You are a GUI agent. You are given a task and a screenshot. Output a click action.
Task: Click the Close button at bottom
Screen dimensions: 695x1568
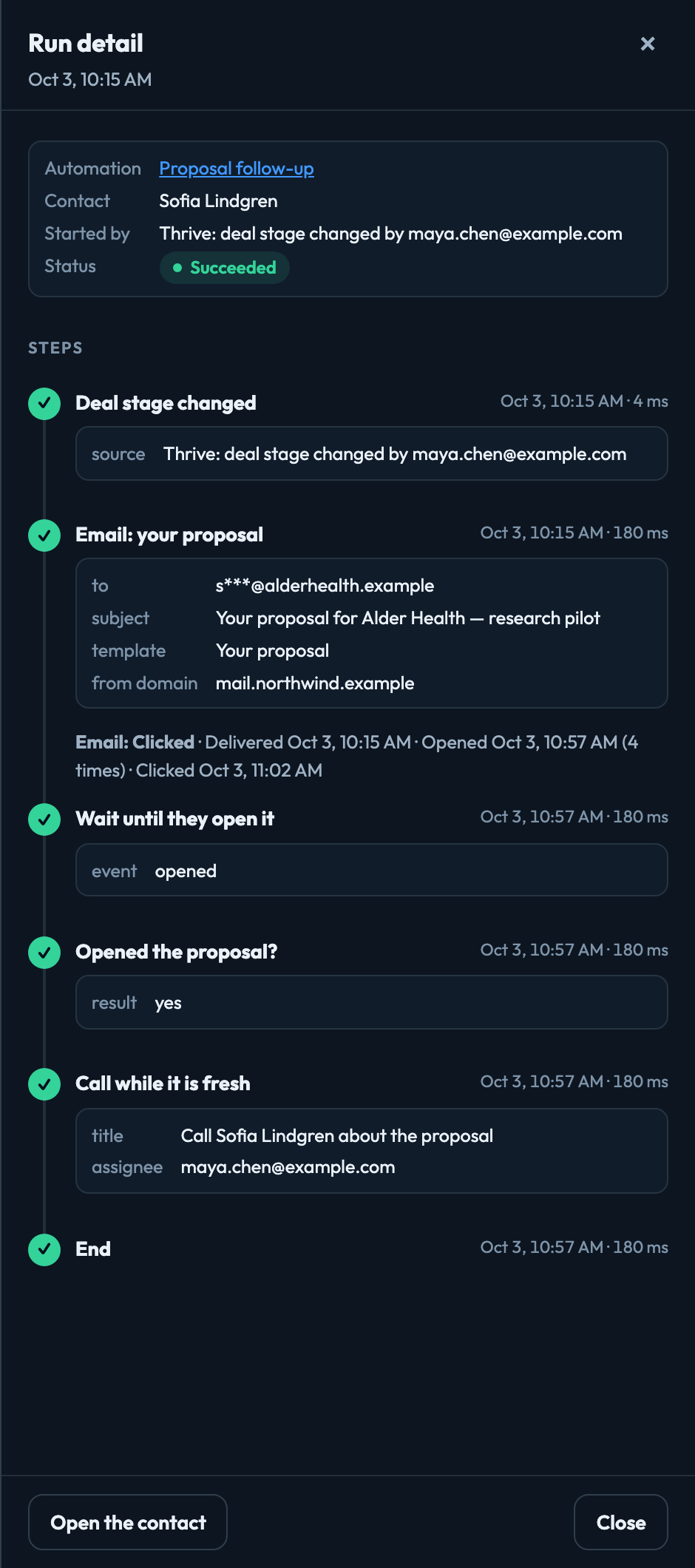(x=621, y=1522)
